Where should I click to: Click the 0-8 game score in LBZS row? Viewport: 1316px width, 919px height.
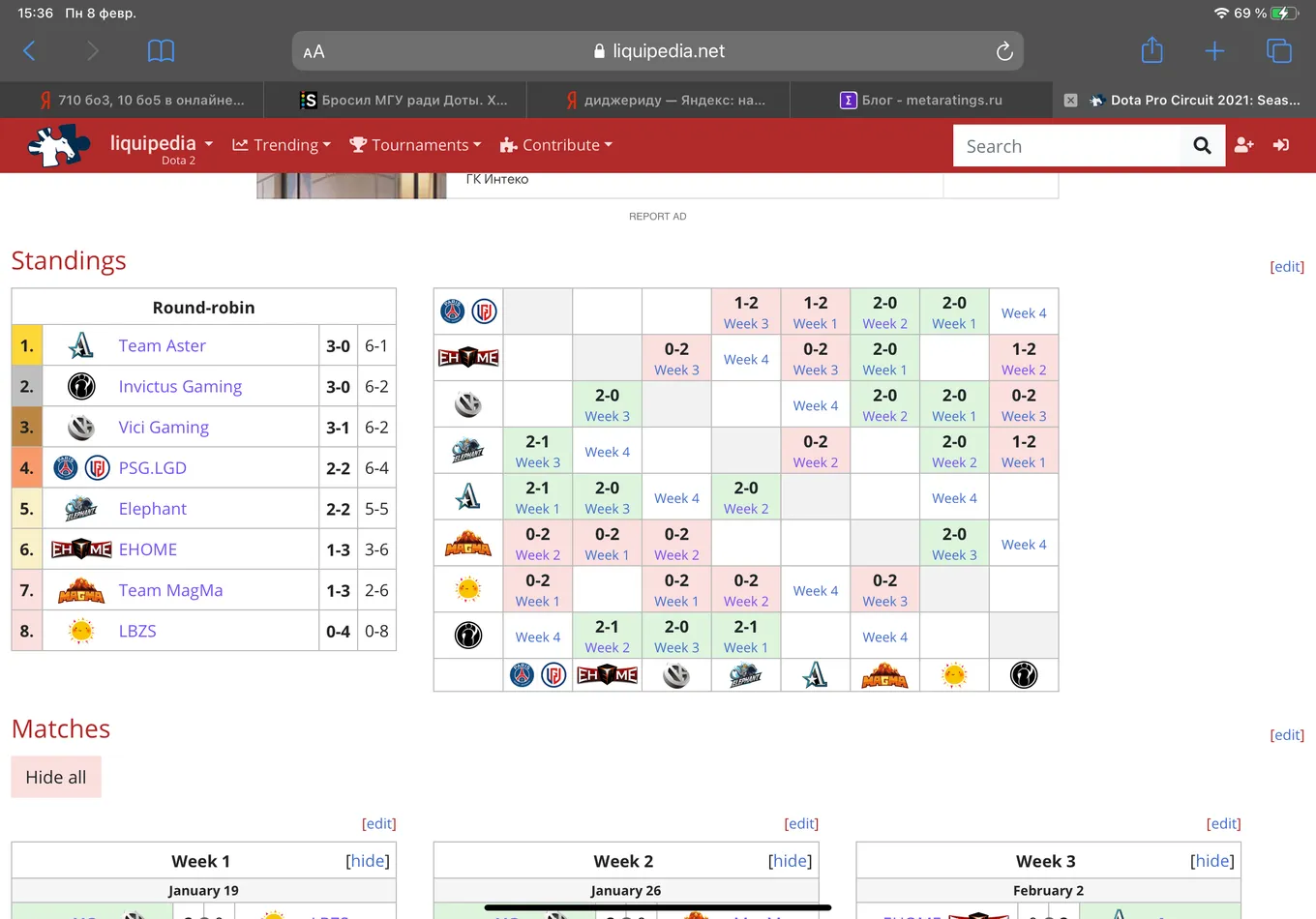coord(376,631)
